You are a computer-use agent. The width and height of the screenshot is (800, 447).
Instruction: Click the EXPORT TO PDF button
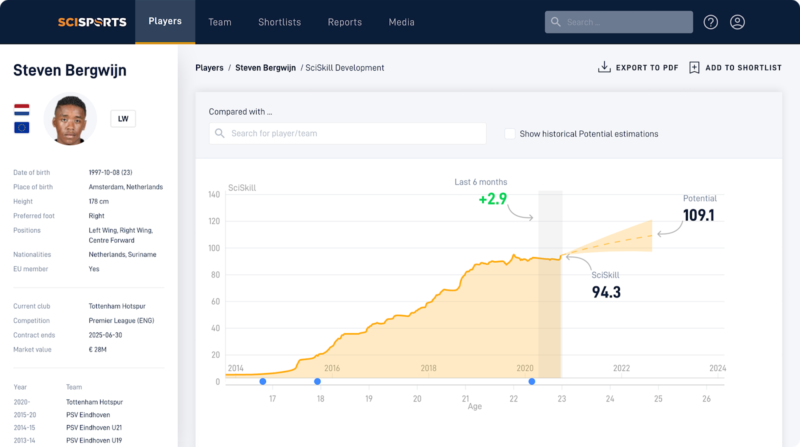click(638, 67)
